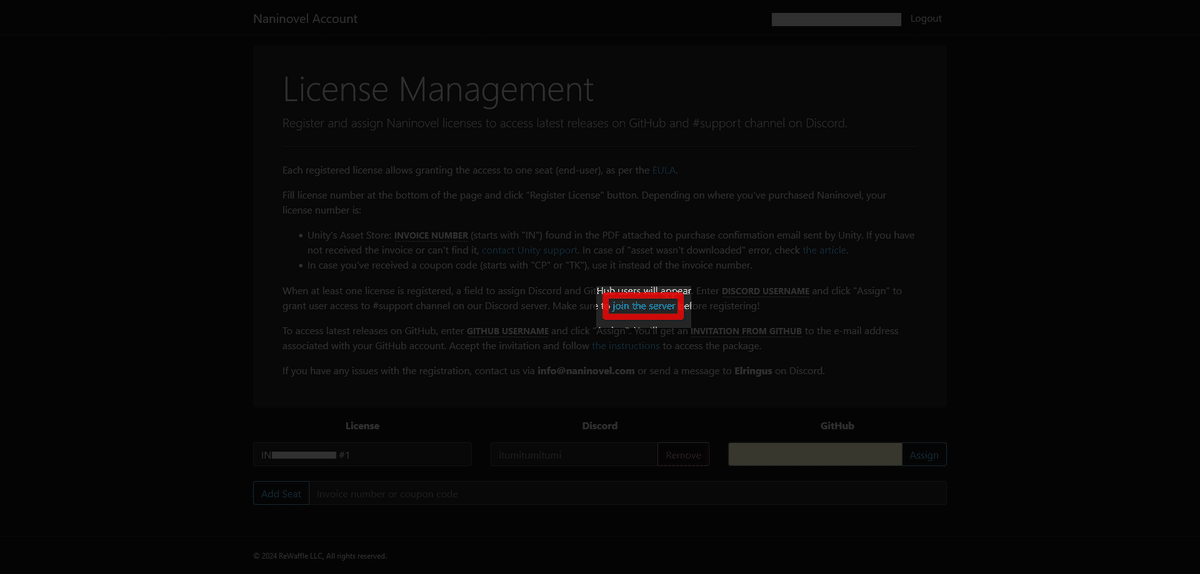Screen dimensions: 1200x574
Task: Click the Assign button next to GitHub field
Action: coord(924,455)
